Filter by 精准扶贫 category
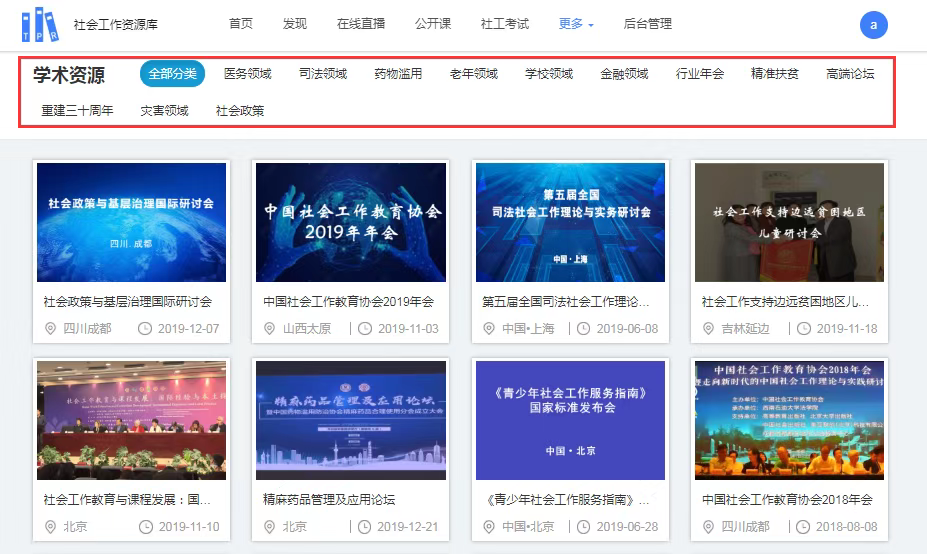 (x=775, y=74)
